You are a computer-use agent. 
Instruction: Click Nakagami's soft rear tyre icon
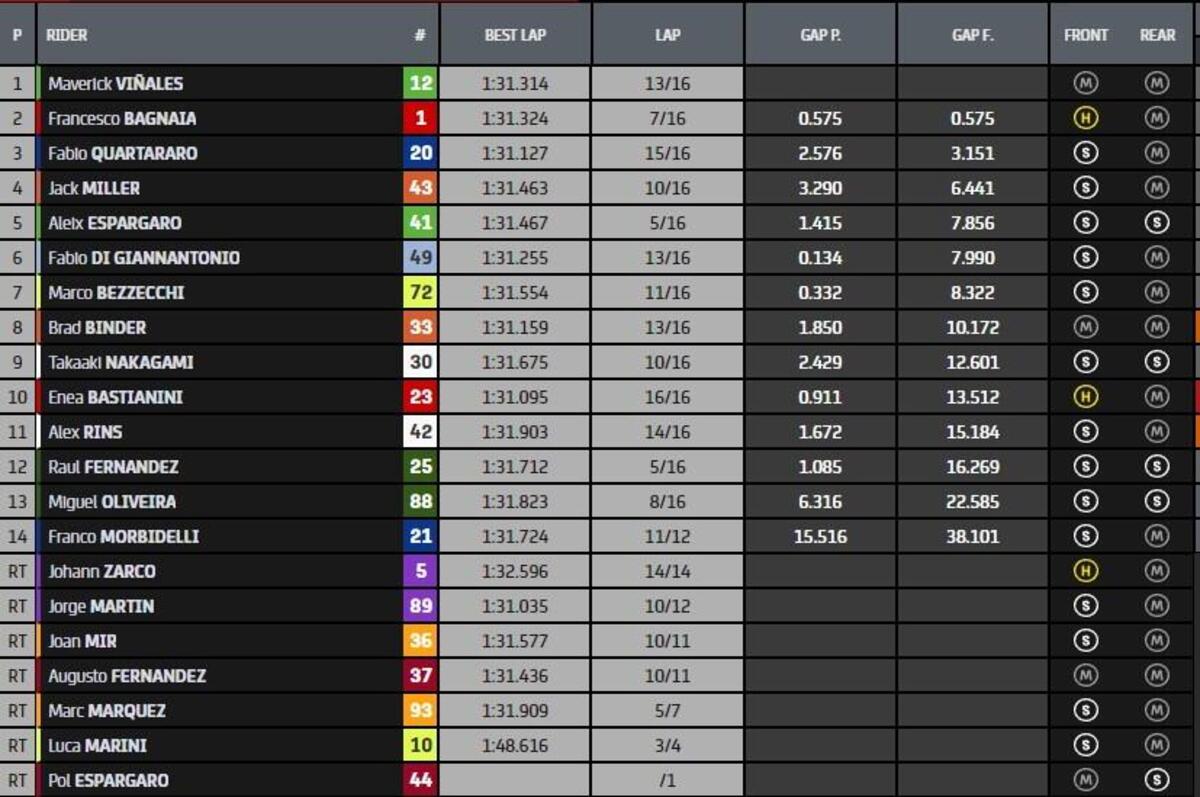click(x=1157, y=362)
